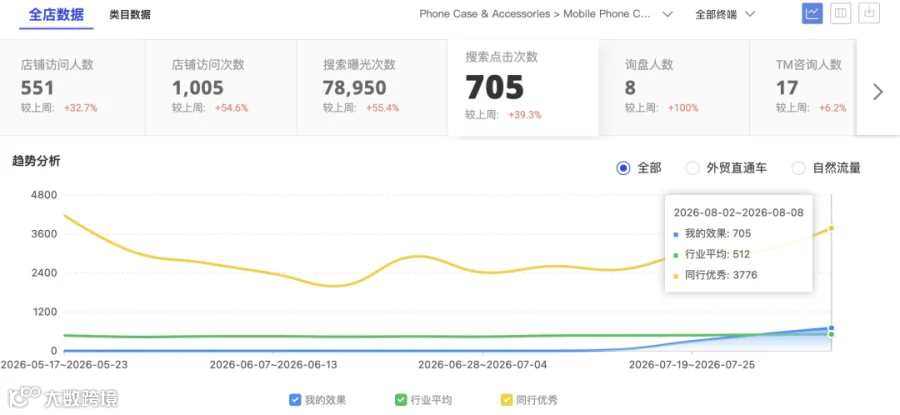Click the download data icon
Viewport: 900px width, 415px height.
point(869,13)
